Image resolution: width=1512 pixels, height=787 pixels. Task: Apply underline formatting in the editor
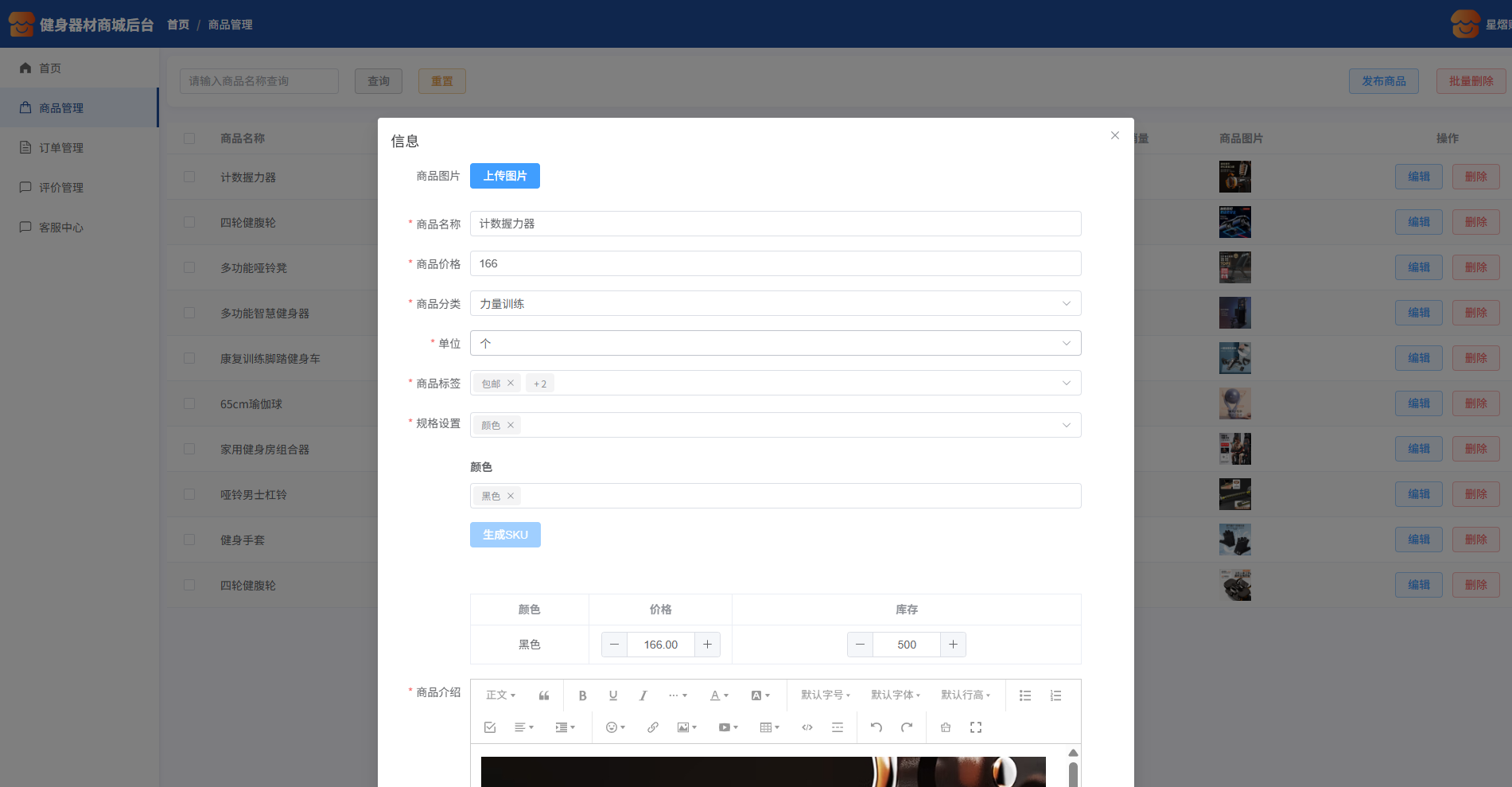click(612, 695)
